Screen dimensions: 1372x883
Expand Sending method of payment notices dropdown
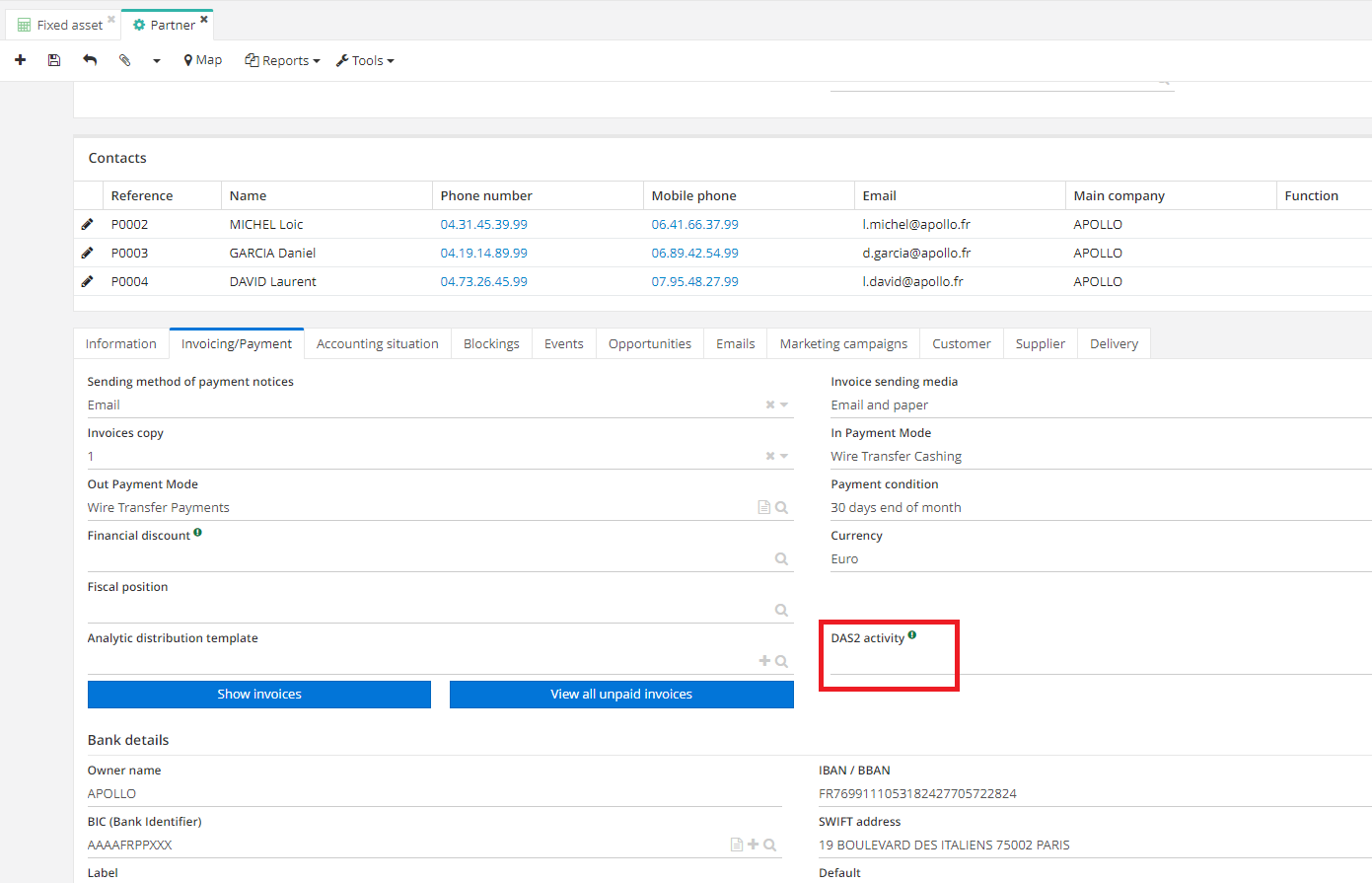(784, 405)
